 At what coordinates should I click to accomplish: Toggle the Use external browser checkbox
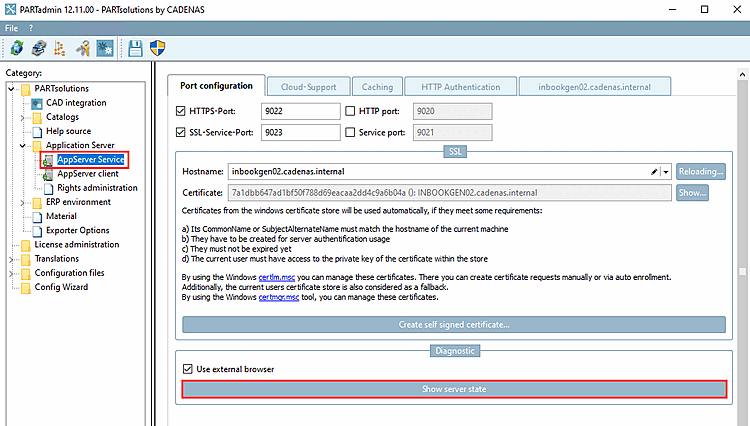click(188, 369)
